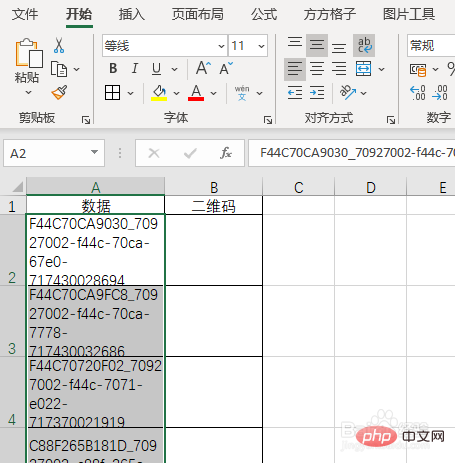Click the Insert Function fx button
The height and width of the screenshot is (469, 455).
tap(226, 153)
